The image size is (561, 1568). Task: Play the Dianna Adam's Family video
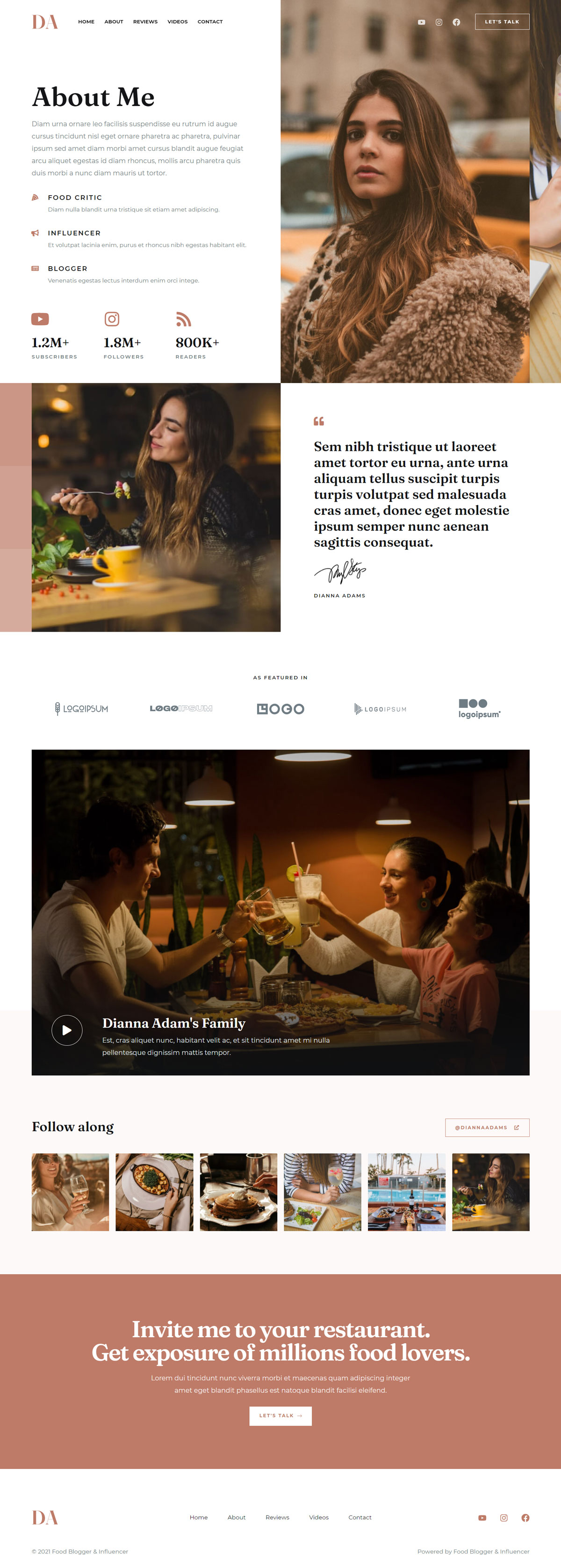[67, 1030]
